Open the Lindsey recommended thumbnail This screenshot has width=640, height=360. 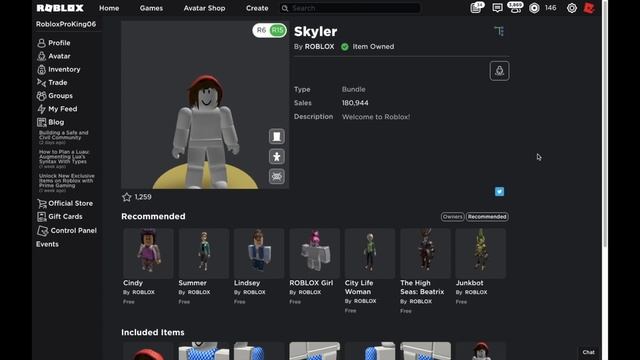point(259,253)
